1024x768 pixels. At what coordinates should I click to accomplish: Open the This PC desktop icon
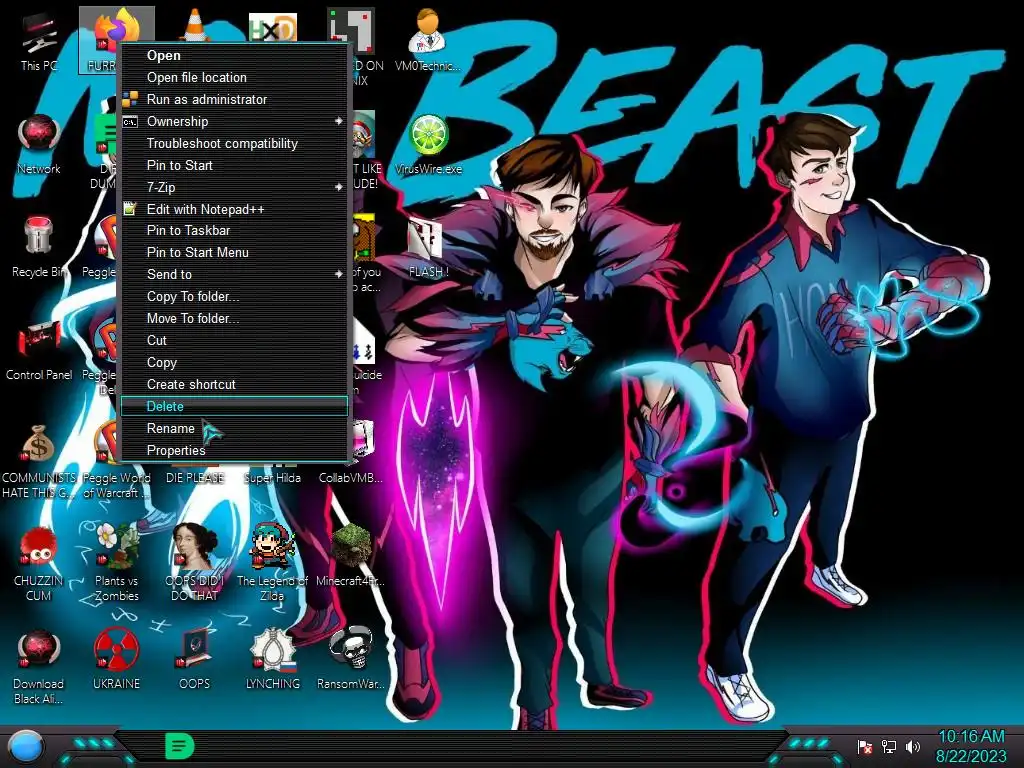(x=39, y=40)
